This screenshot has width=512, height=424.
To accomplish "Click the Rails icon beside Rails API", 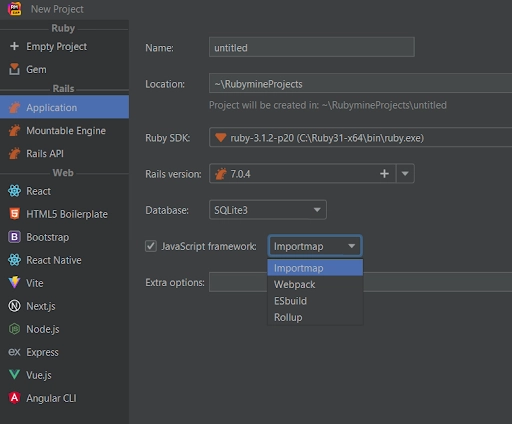I will coord(14,153).
